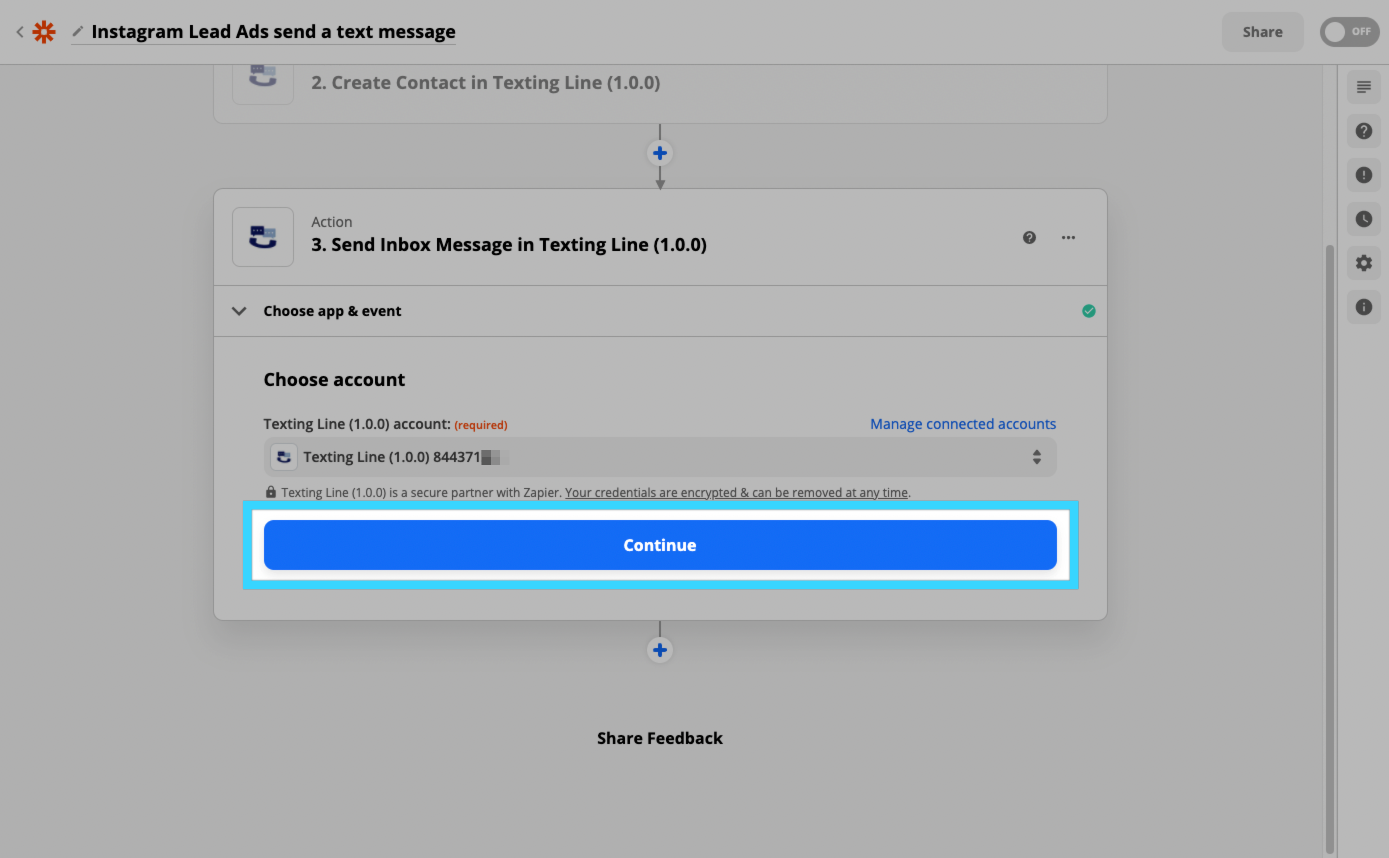Open the sidebar info icon

coord(1364,307)
